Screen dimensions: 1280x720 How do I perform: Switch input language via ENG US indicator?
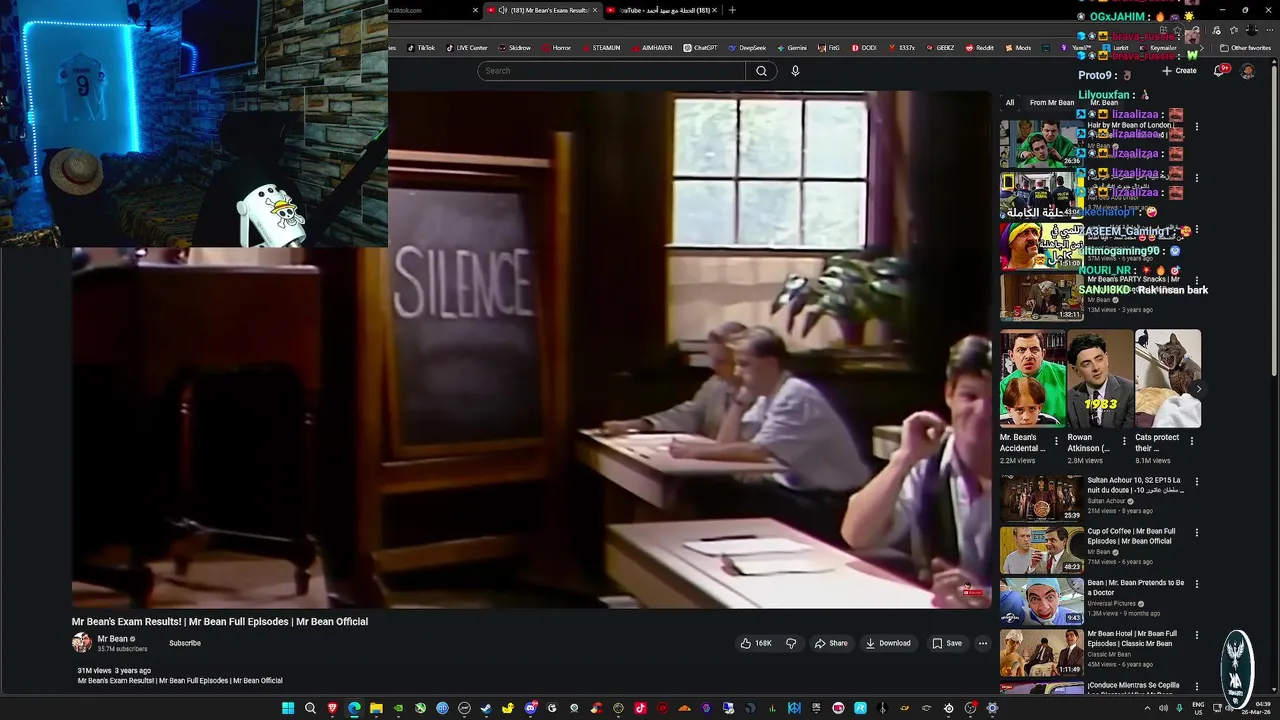click(1198, 708)
